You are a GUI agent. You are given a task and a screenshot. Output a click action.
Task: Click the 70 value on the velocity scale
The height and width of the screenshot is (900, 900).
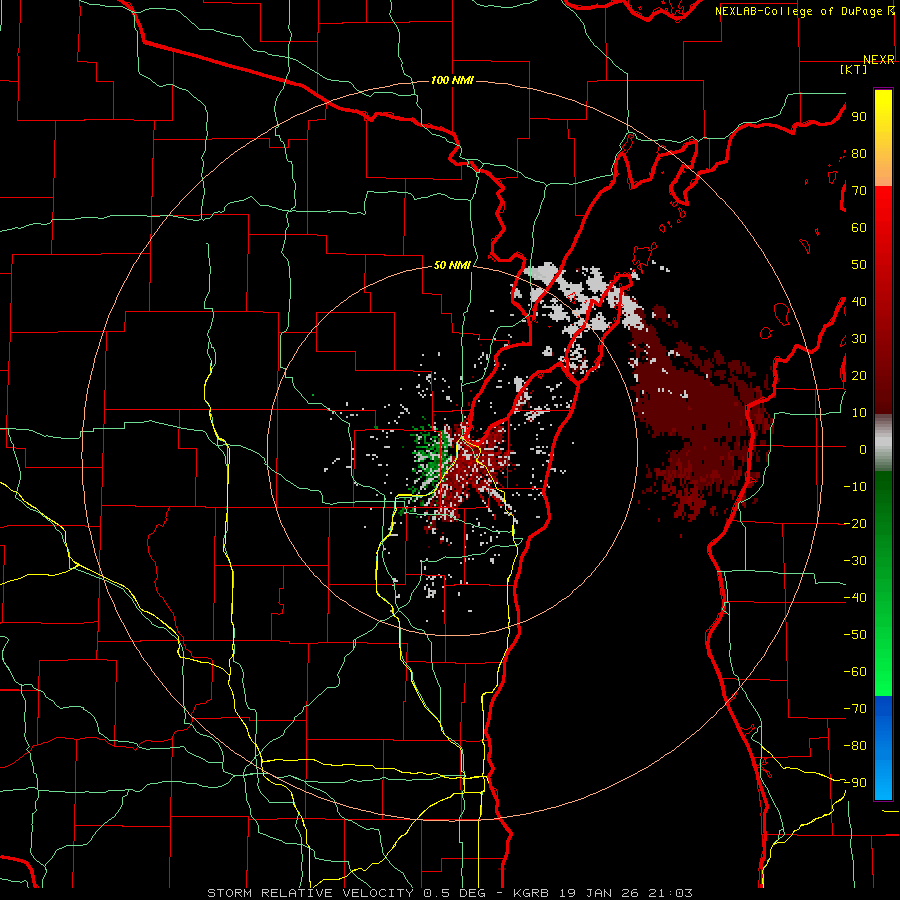(x=859, y=191)
